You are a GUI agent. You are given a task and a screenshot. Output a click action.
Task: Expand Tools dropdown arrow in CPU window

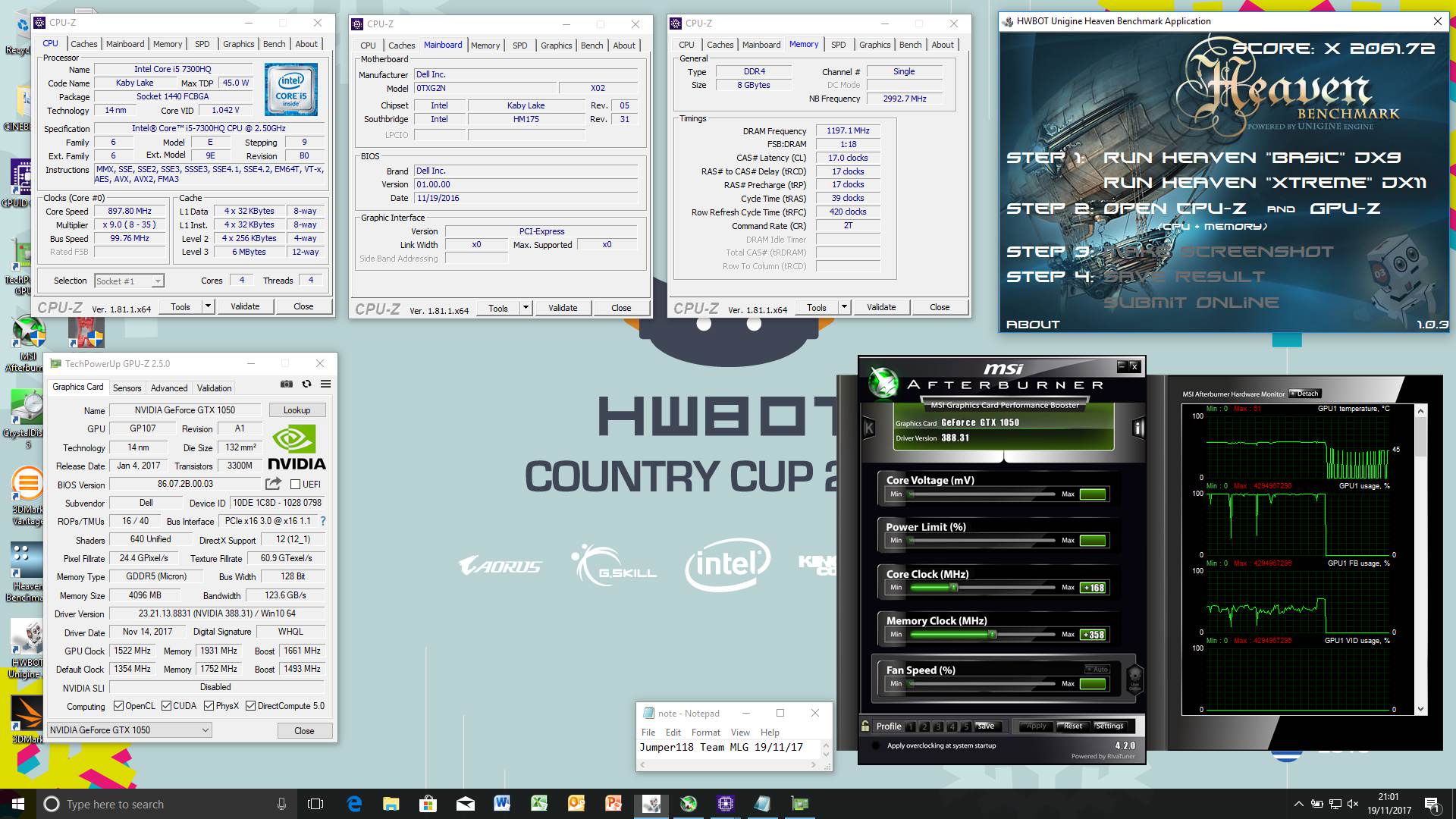tap(208, 306)
